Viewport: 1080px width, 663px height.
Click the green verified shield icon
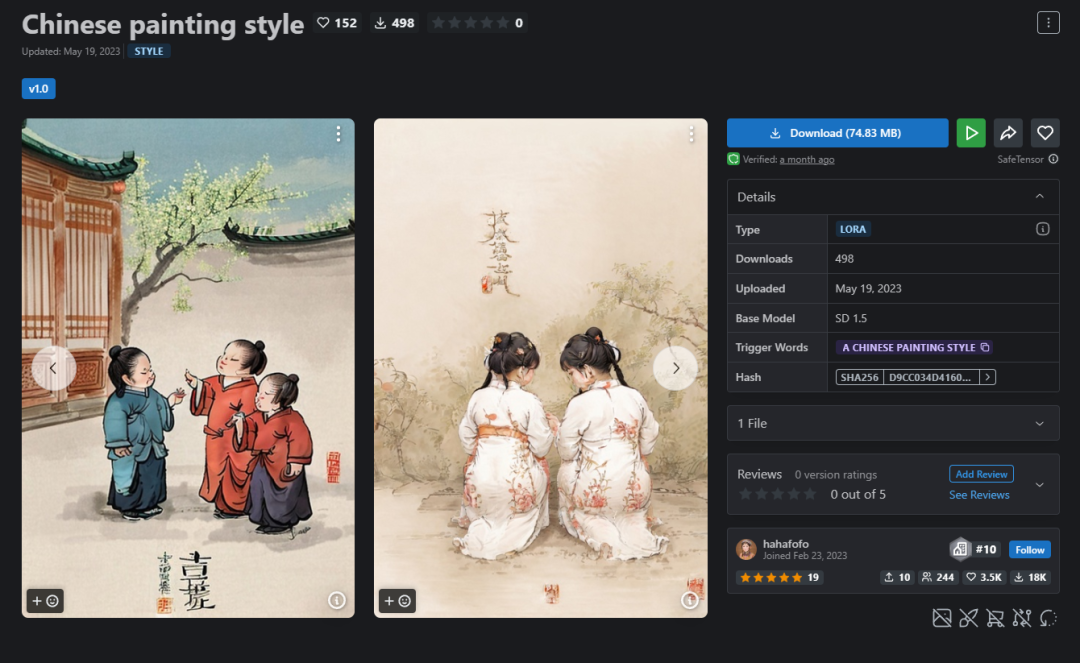point(734,159)
